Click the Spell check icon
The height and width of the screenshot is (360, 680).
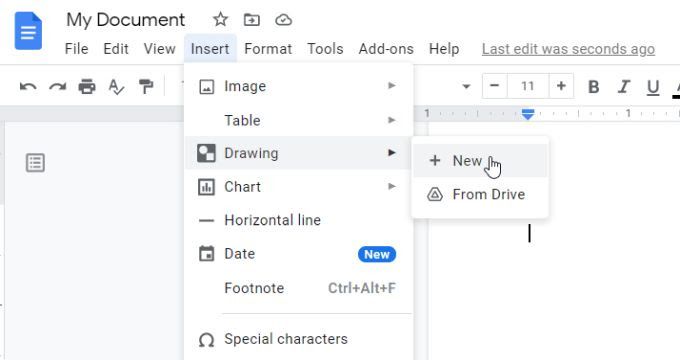116,87
